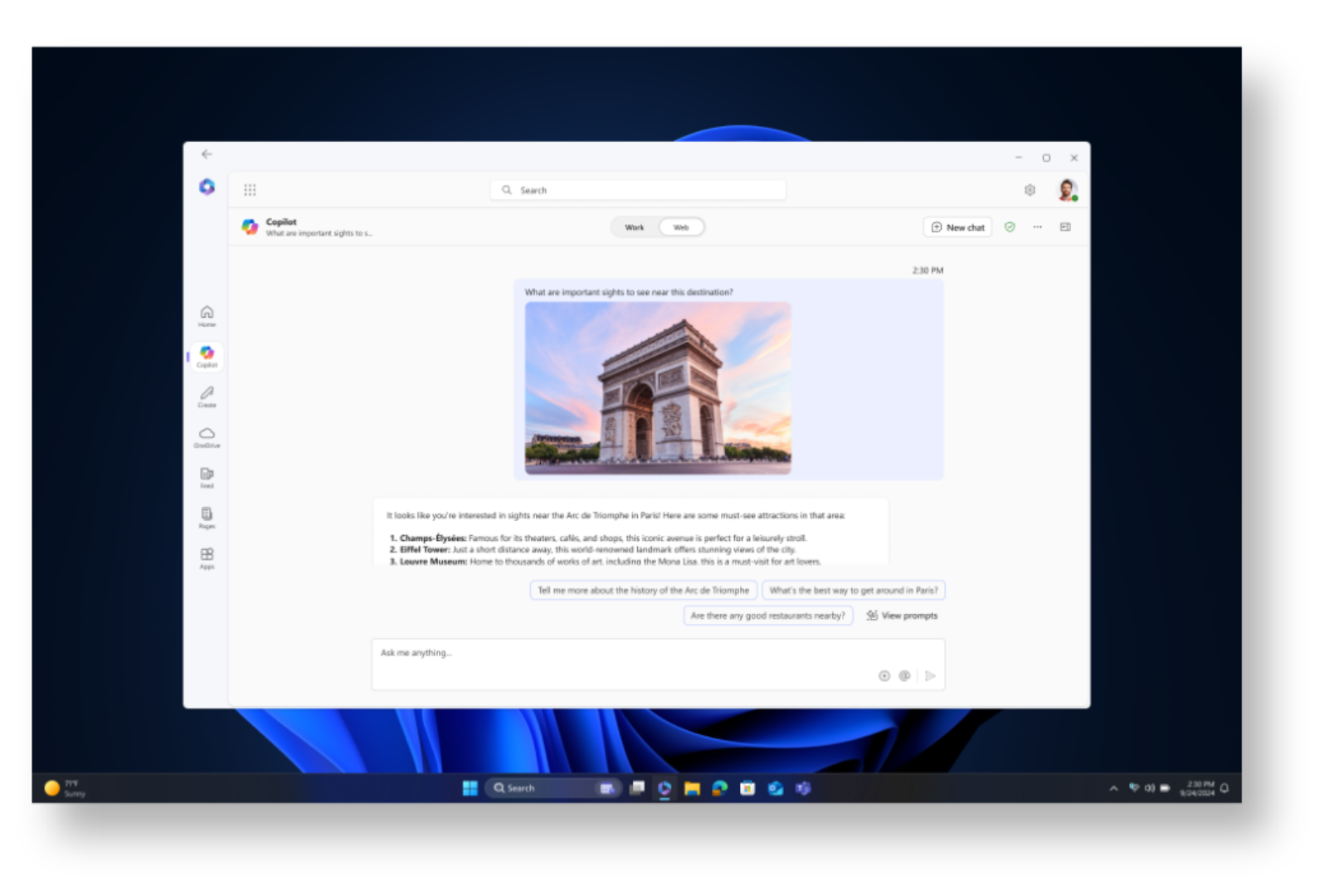
Task: Open Task View on the taskbar
Action: (x=637, y=788)
